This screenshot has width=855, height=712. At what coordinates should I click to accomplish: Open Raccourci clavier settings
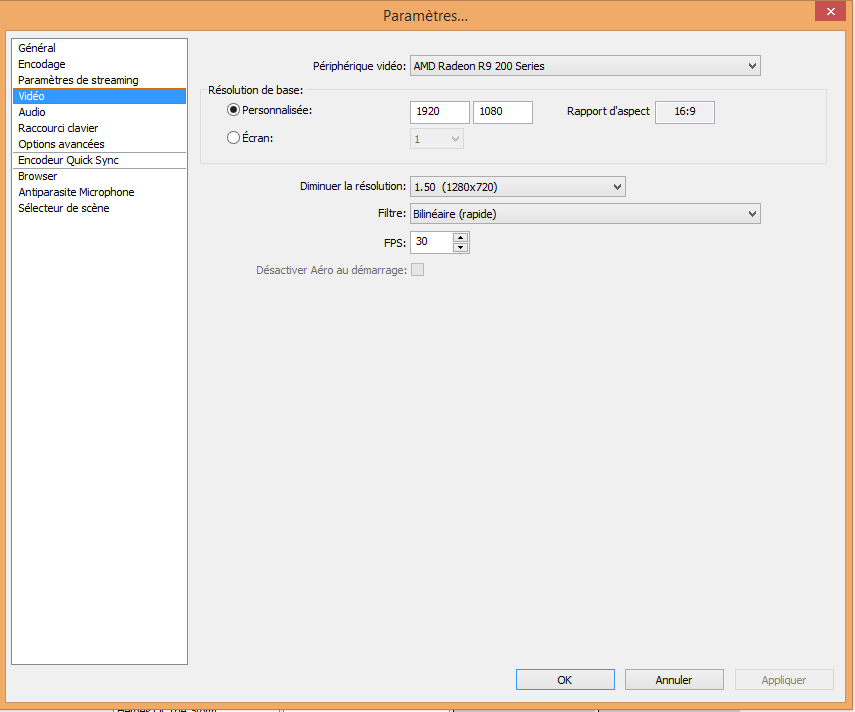99,128
